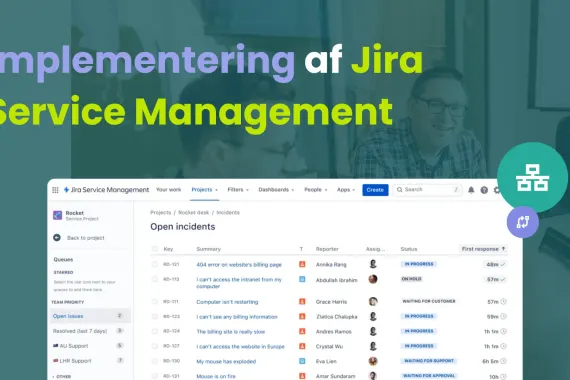The image size is (570, 380).
Task: Click assignee avatar for Grace Harris row
Action: [x=373, y=301]
